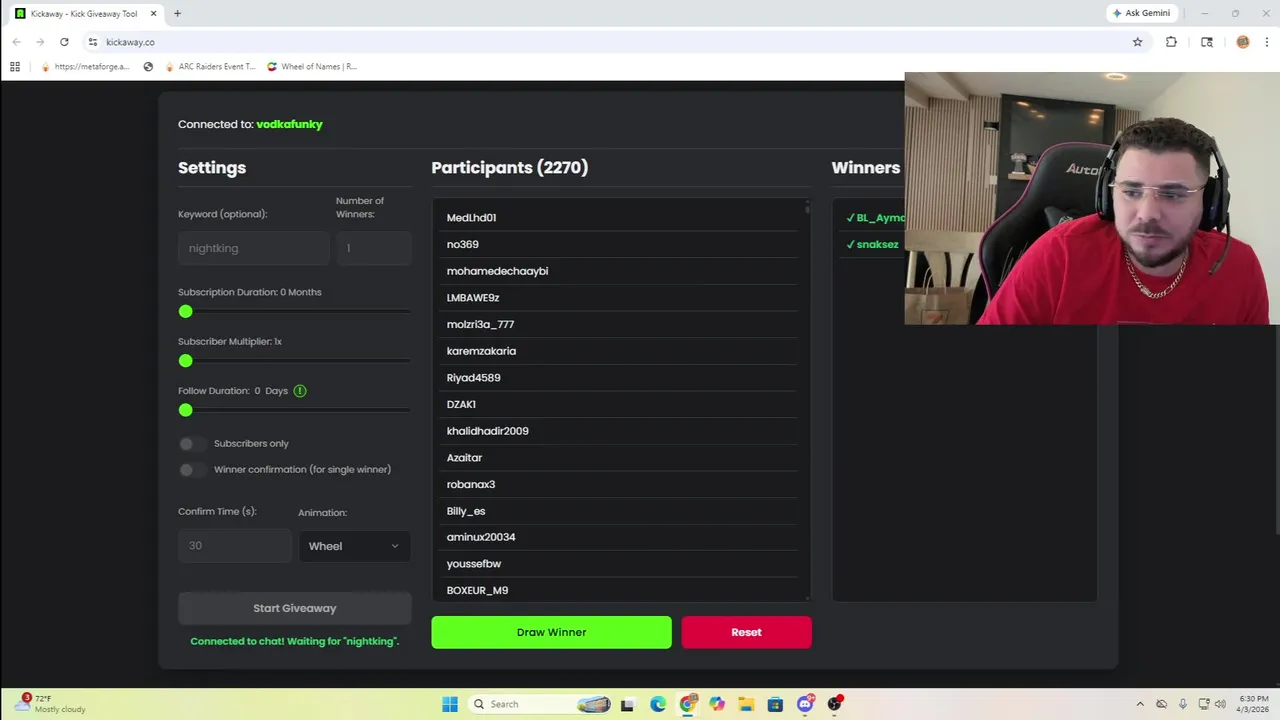The width and height of the screenshot is (1280, 720).
Task: Bookmark this page with star icon
Action: pyautogui.click(x=1137, y=42)
